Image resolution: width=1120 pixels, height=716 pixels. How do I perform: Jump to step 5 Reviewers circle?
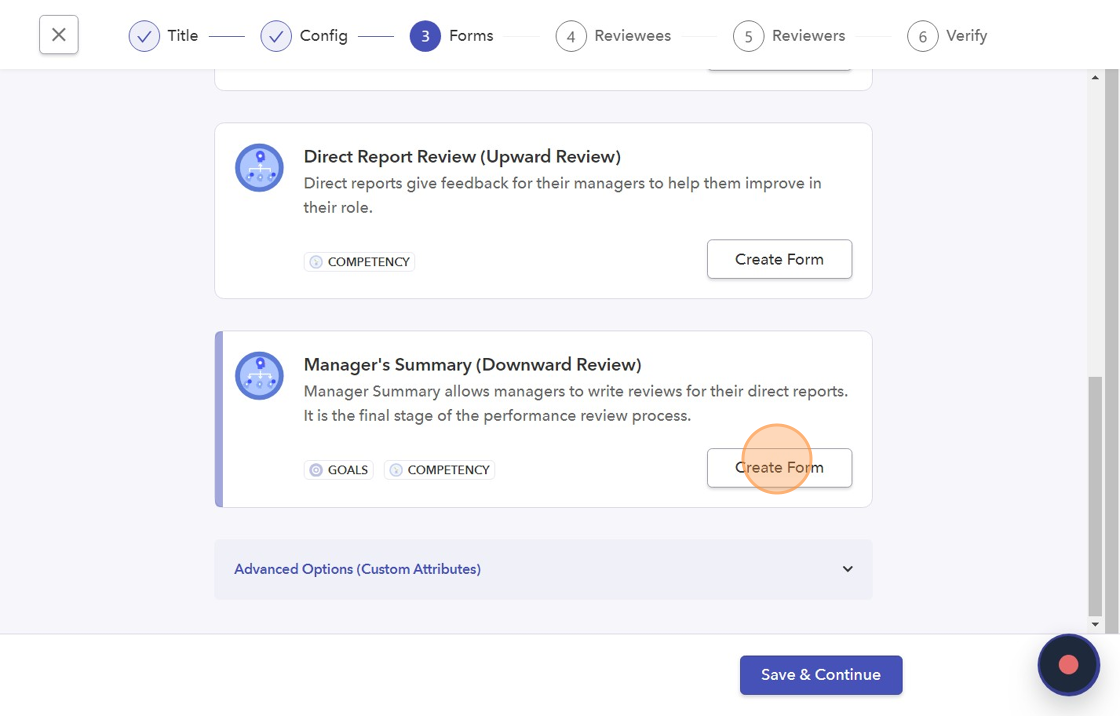click(x=749, y=36)
